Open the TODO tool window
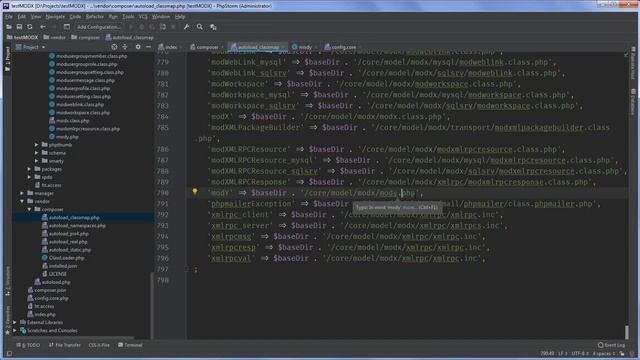The height and width of the screenshot is (360, 640). click(28, 345)
